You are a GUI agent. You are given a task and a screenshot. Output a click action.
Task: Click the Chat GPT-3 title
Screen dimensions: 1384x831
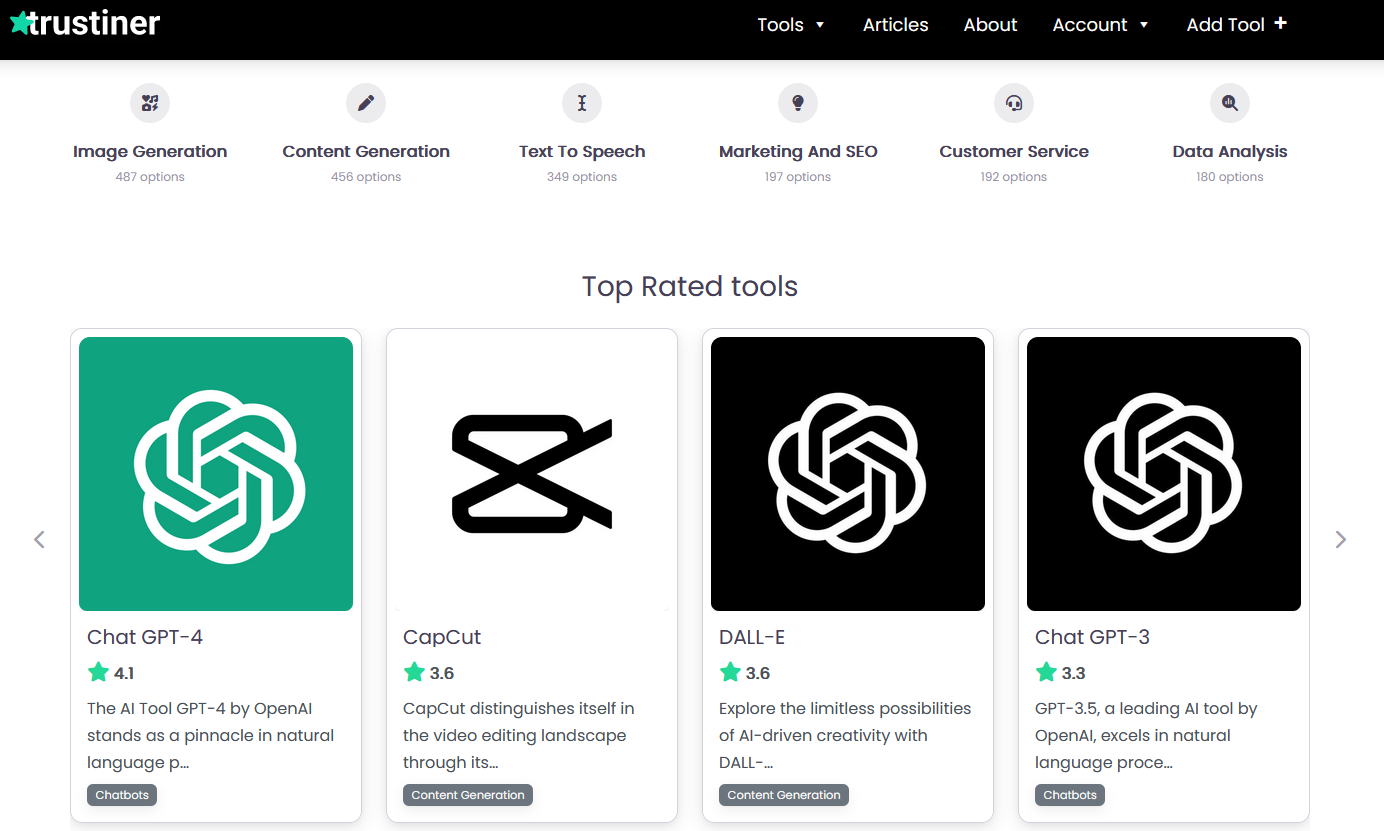pos(1092,637)
